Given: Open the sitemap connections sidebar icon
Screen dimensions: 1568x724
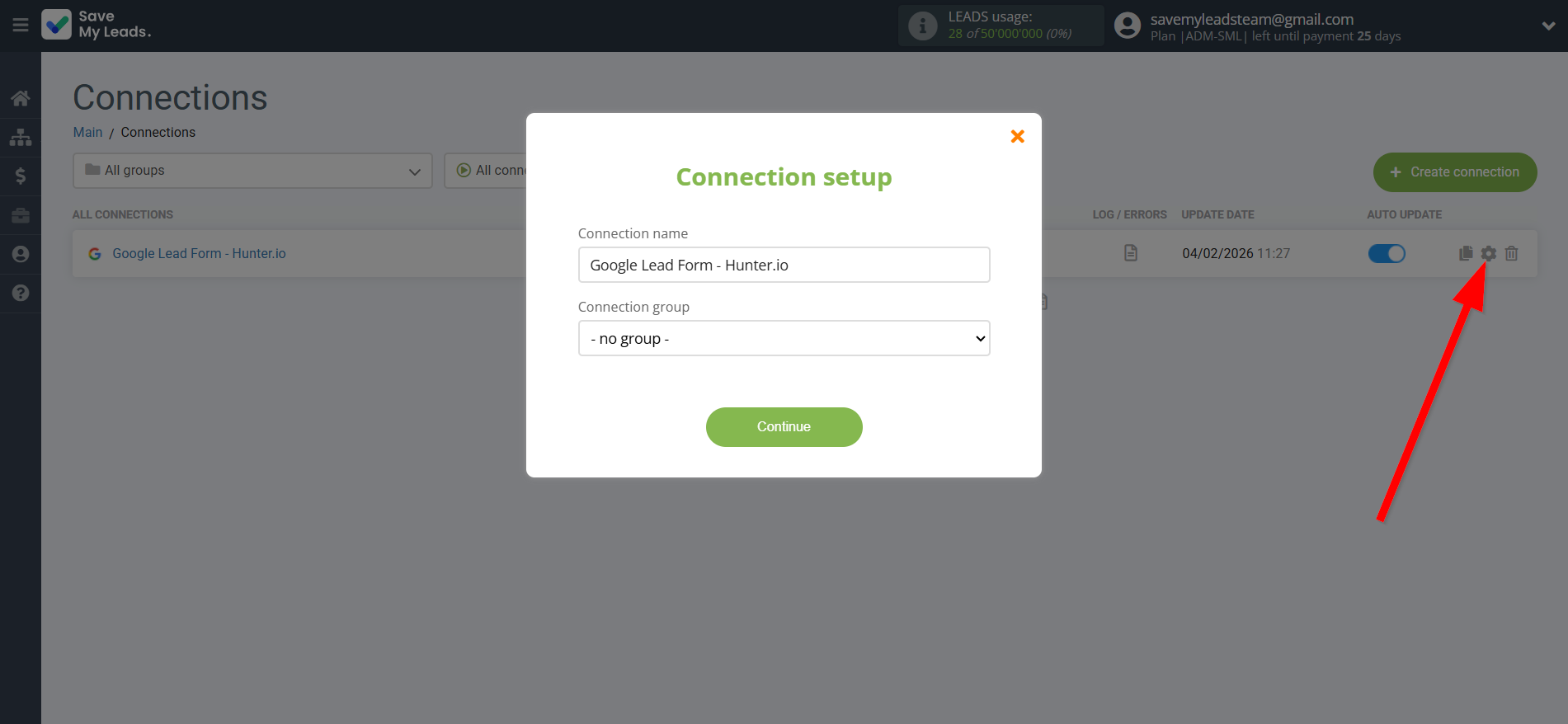Looking at the screenshot, I should 21,137.
